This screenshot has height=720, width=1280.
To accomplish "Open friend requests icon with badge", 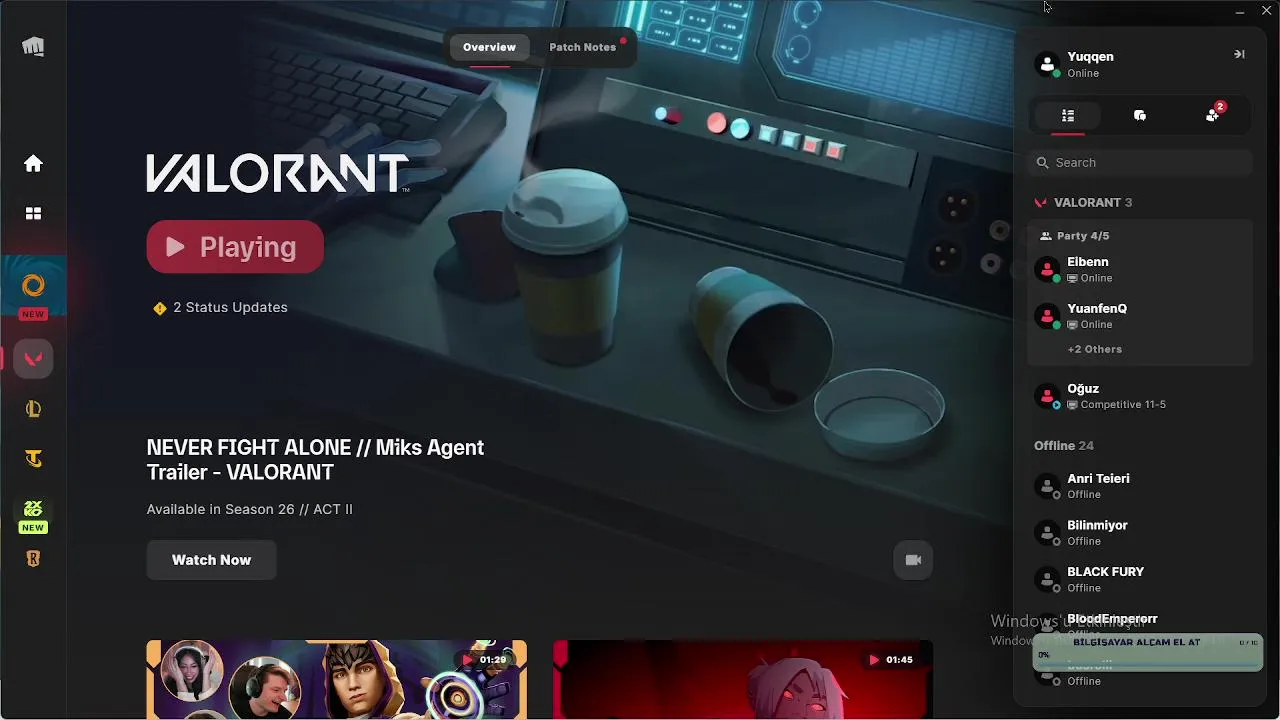I will 1213,115.
